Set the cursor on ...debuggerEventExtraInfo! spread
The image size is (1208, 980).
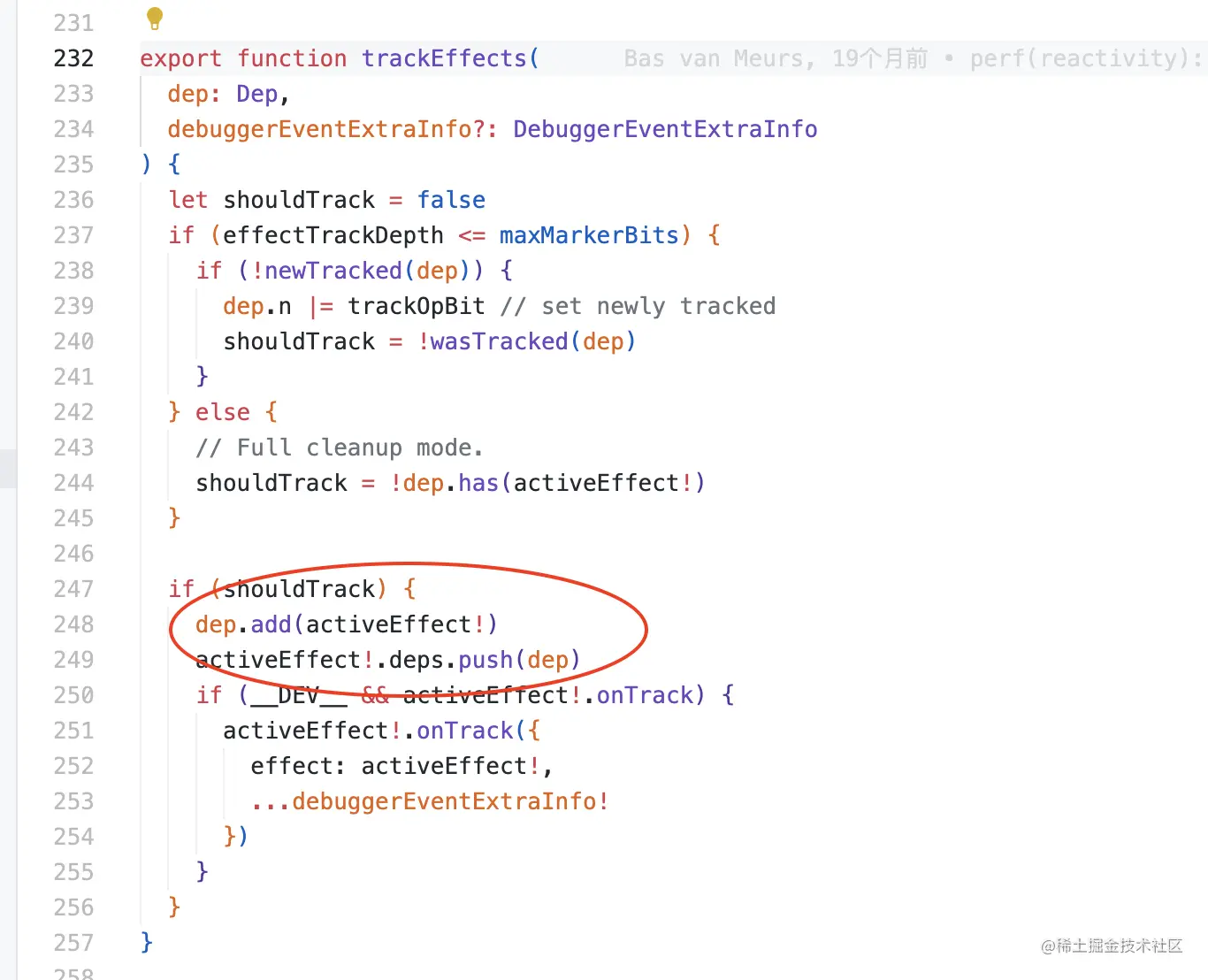pyautogui.click(x=430, y=801)
